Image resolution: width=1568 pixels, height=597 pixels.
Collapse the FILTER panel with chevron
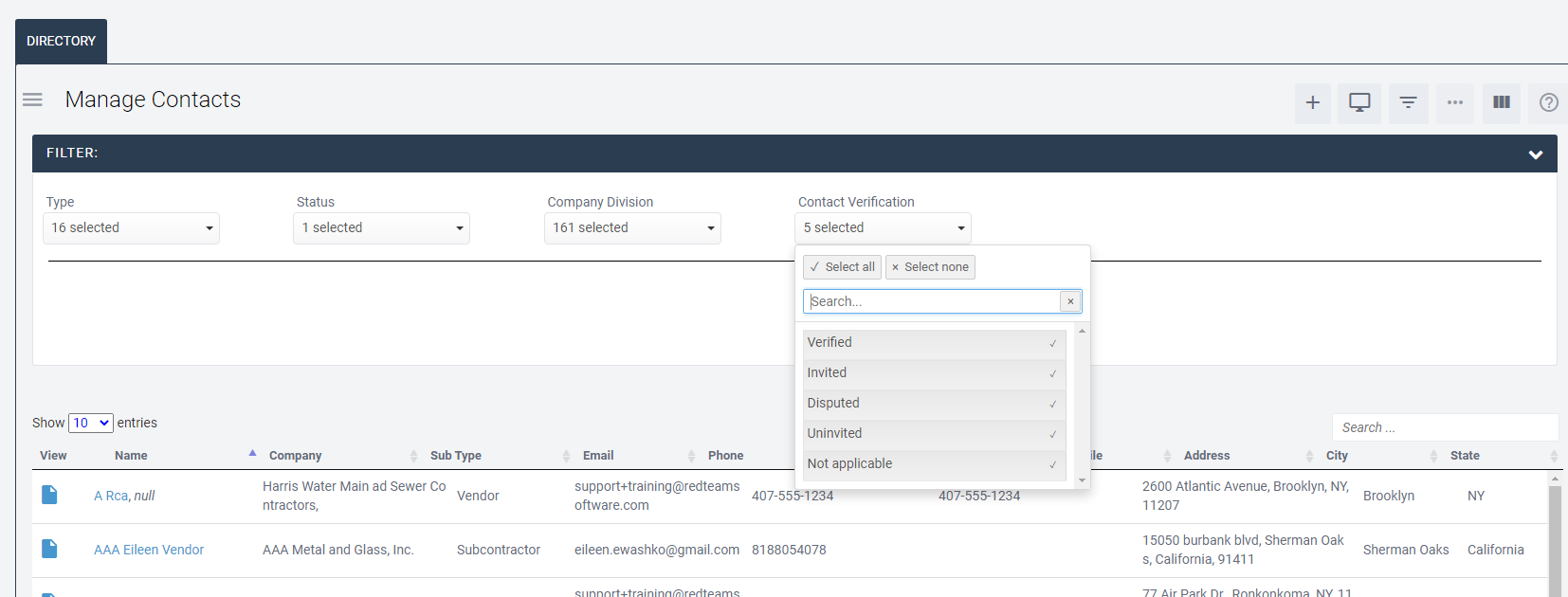[1535, 154]
